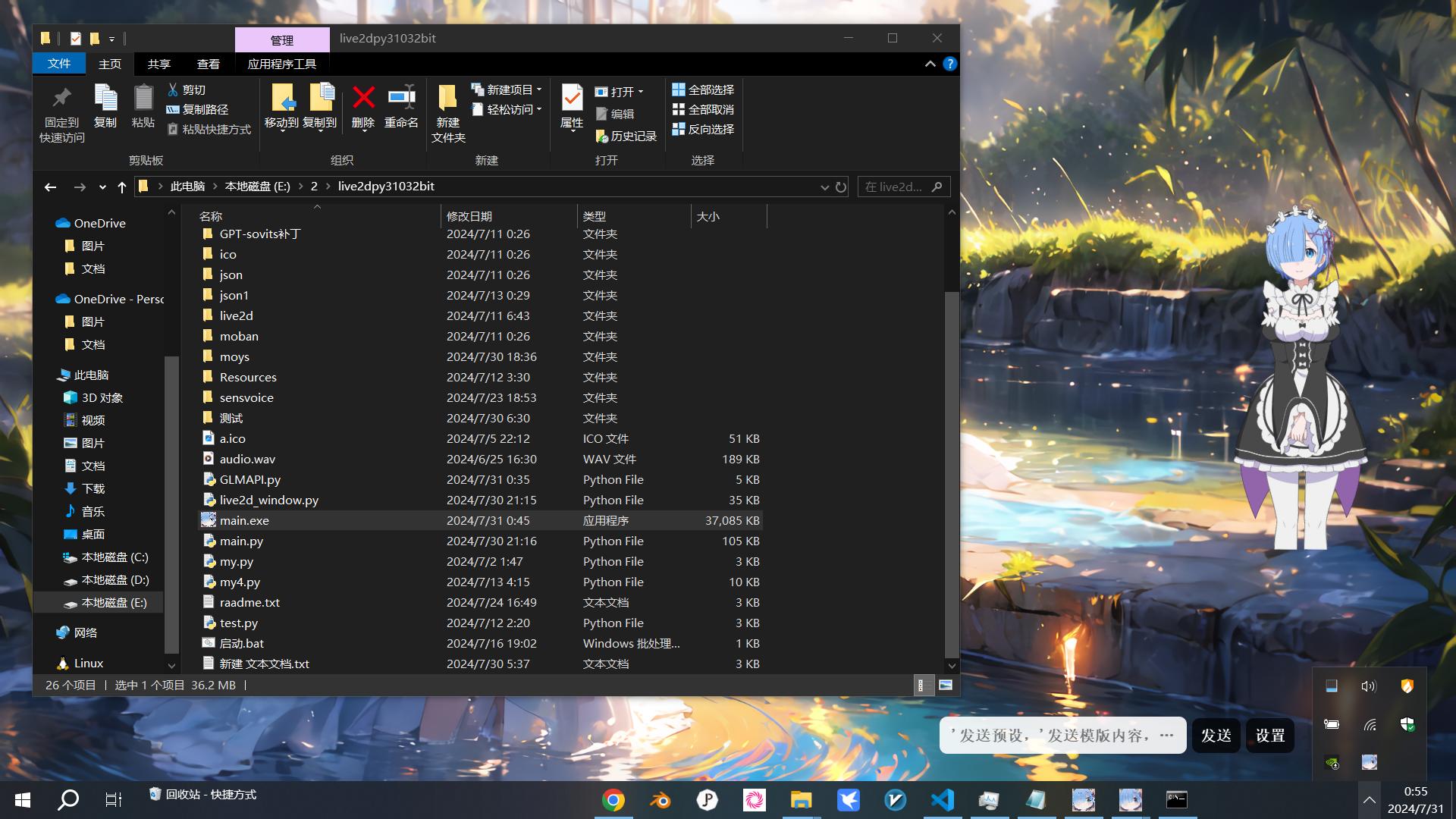Click Select all (全部选择)
The image size is (1456, 819).
[x=703, y=89]
